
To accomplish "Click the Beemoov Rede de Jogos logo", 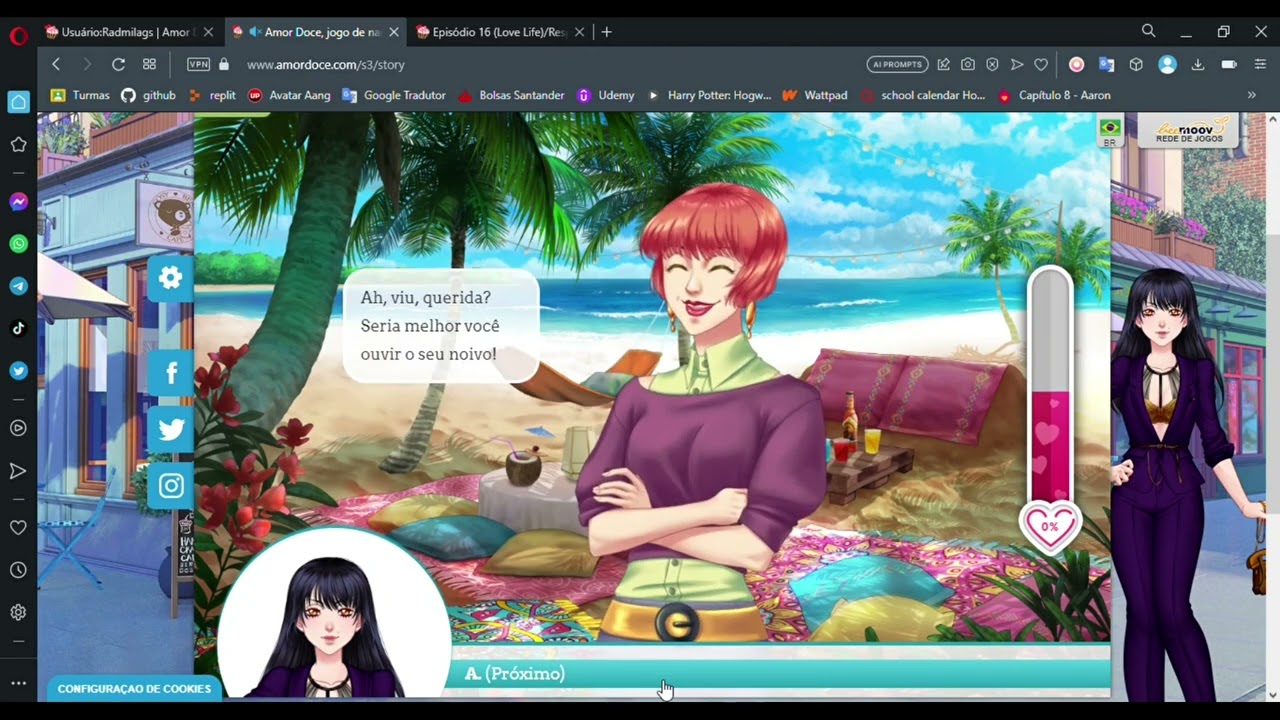I will (x=1188, y=131).
